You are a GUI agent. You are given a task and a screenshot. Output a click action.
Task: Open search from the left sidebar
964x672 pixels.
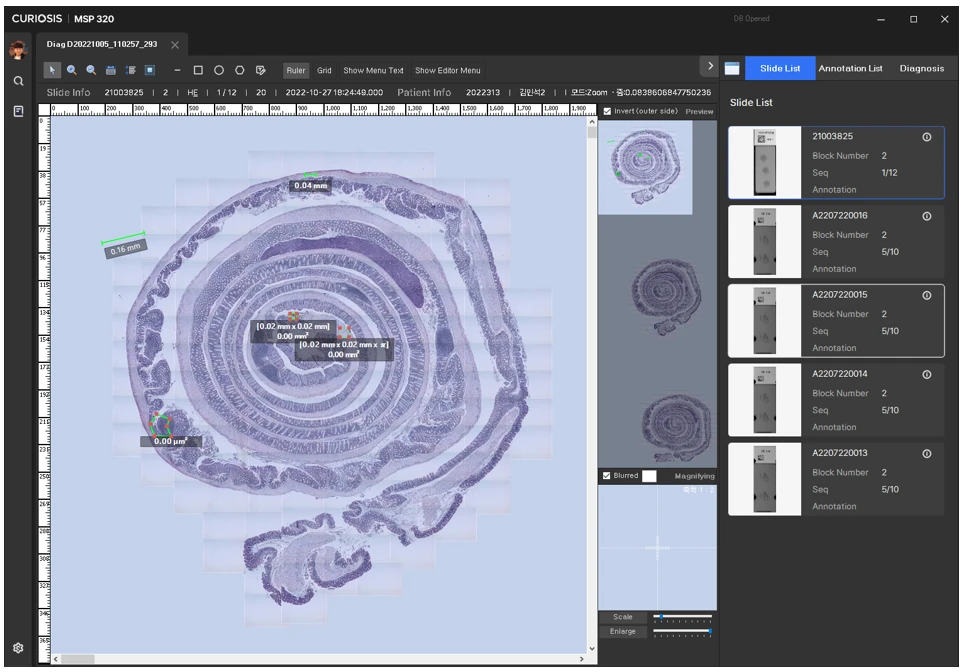click(x=18, y=81)
